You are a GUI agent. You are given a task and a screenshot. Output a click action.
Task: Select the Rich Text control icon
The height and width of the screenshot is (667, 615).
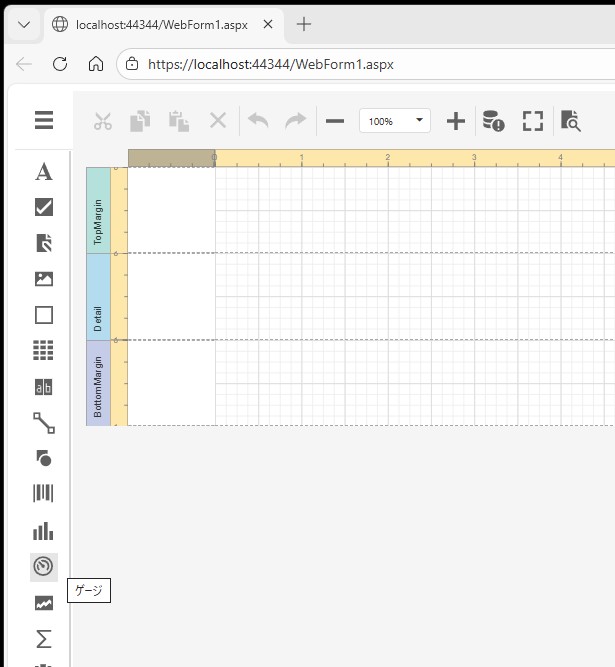(x=43, y=243)
